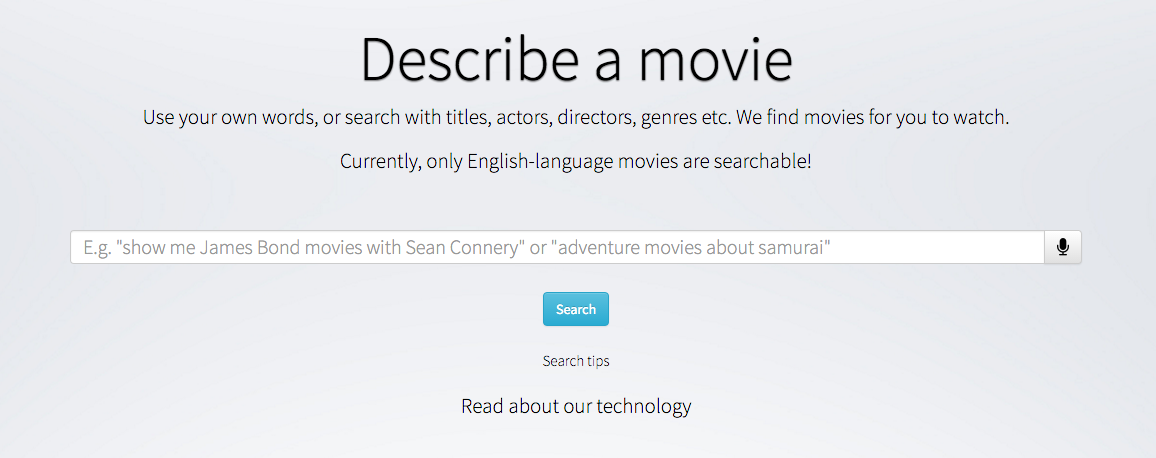The width and height of the screenshot is (1156, 458).
Task: Click the Use your own words paragraph
Action: pos(576,117)
